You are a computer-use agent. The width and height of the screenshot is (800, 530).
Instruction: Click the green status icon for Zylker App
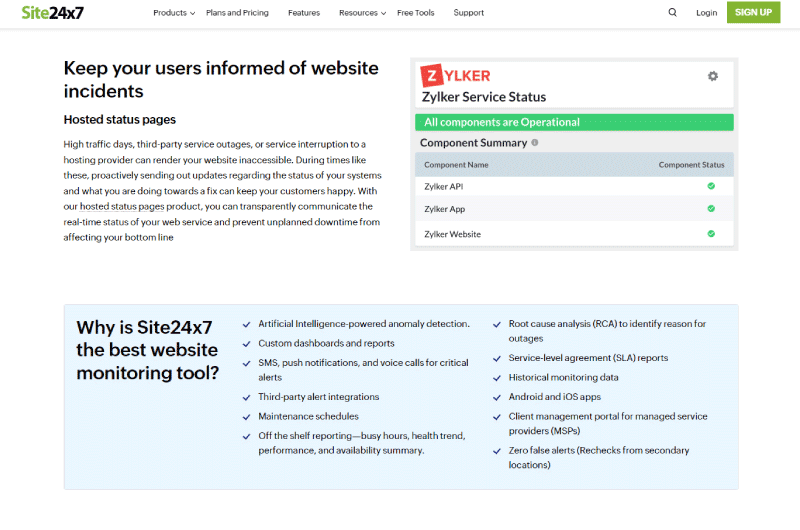[x=711, y=209]
